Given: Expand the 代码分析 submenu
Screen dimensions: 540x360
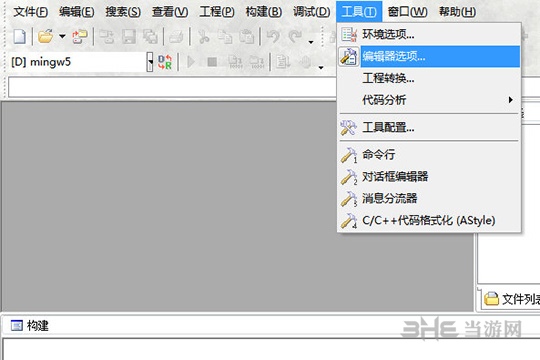Looking at the screenshot, I should pyautogui.click(x=429, y=100).
